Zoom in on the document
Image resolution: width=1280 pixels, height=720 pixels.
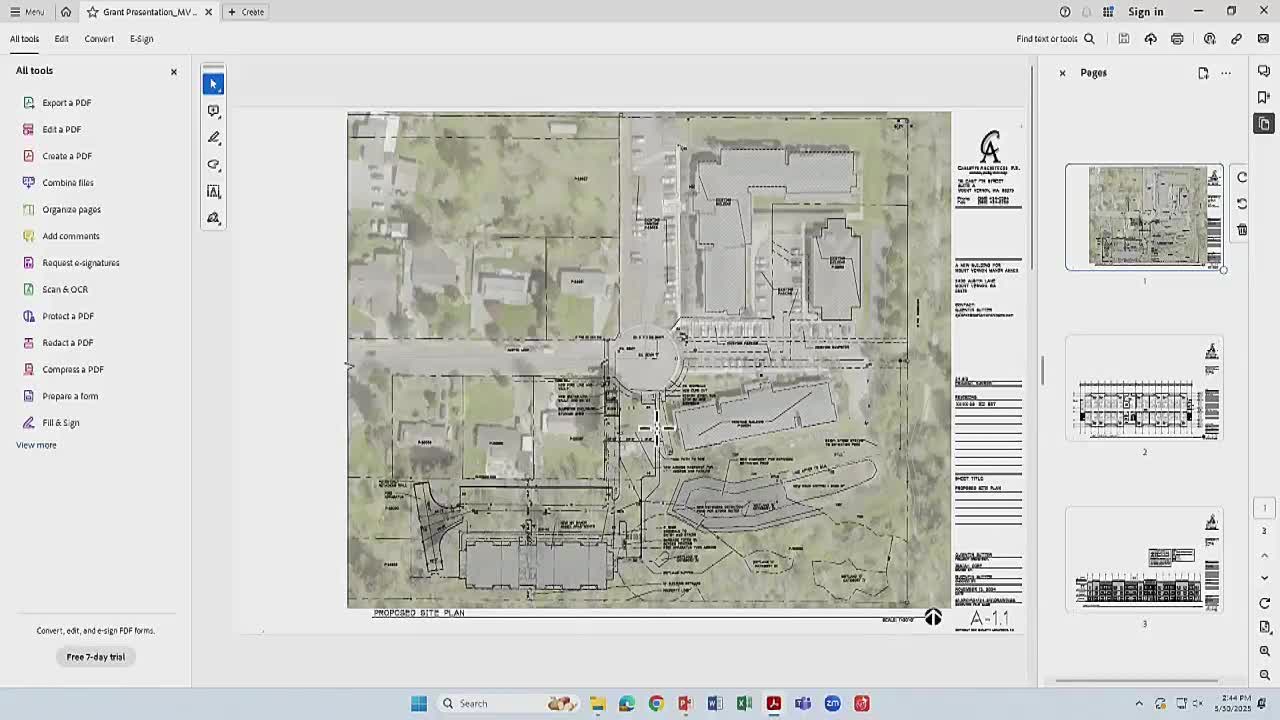tap(1264, 651)
